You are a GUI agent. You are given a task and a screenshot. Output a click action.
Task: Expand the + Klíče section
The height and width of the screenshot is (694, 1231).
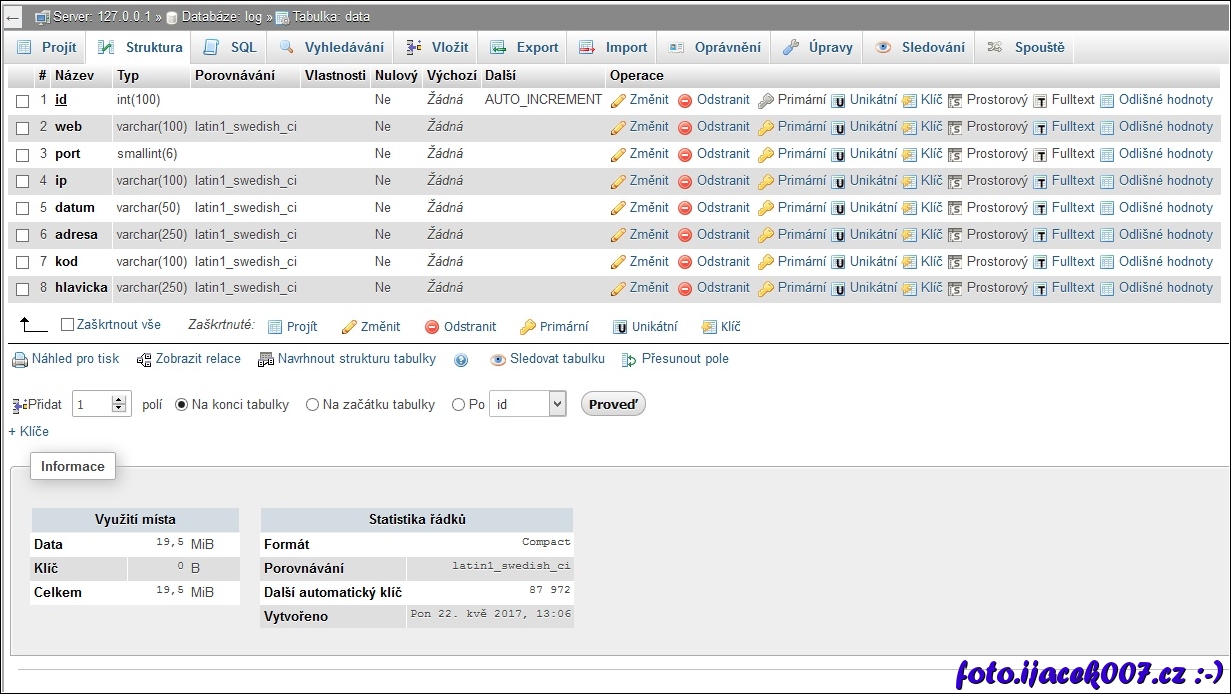(x=28, y=432)
